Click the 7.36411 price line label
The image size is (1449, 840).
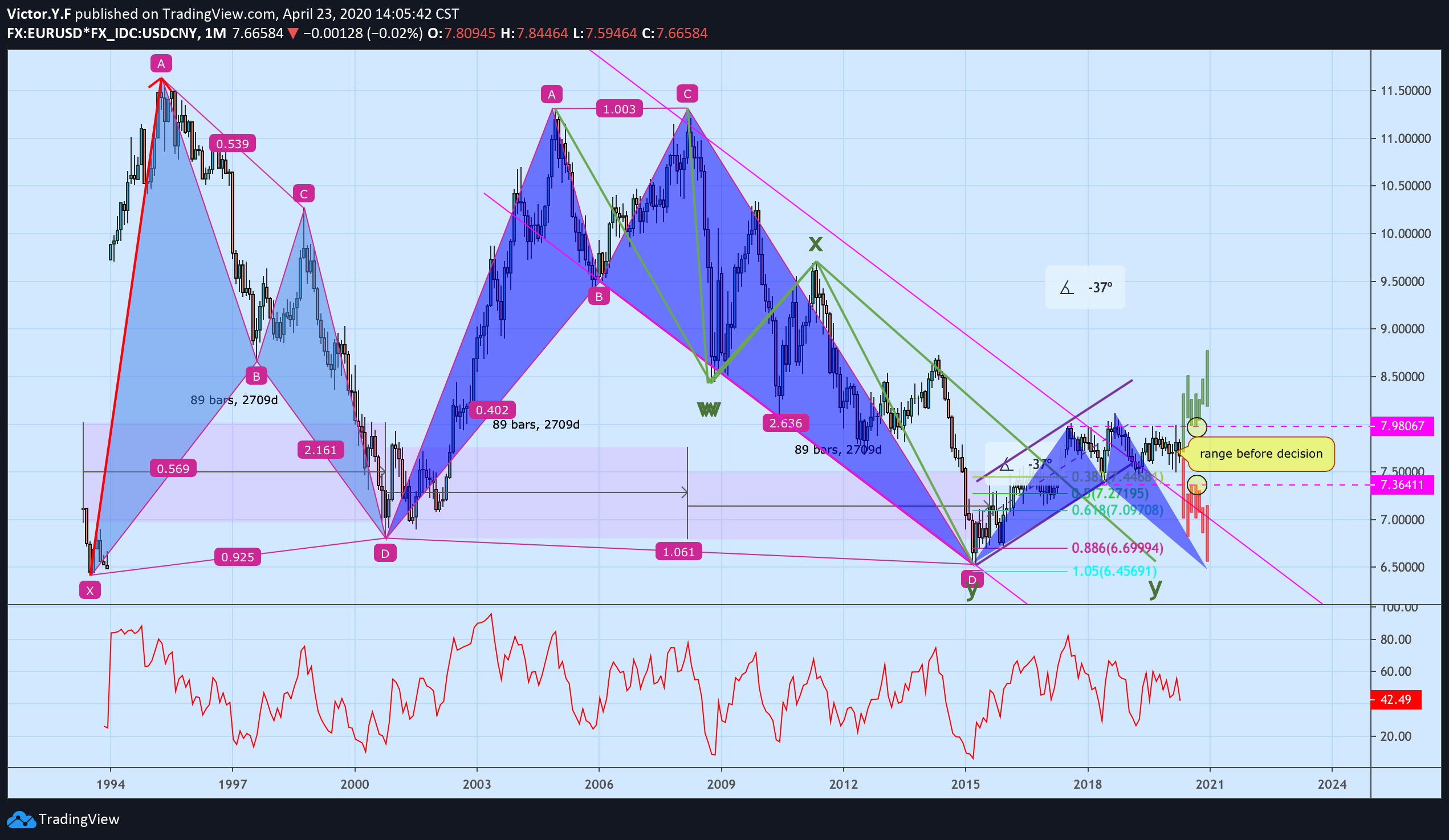(x=1402, y=485)
